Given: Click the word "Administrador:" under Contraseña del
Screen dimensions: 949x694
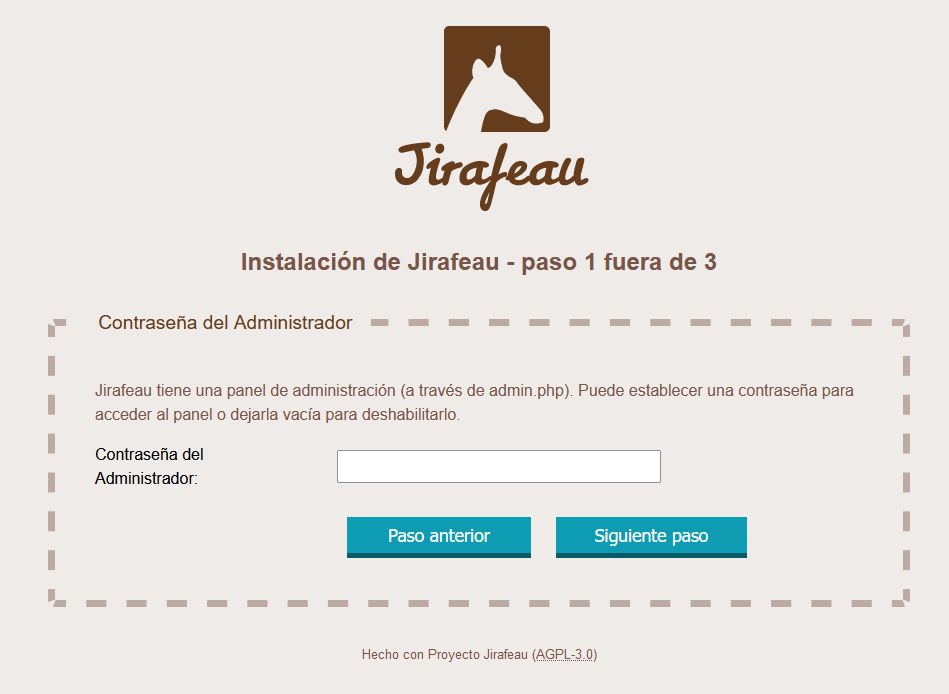Looking at the screenshot, I should [x=146, y=479].
